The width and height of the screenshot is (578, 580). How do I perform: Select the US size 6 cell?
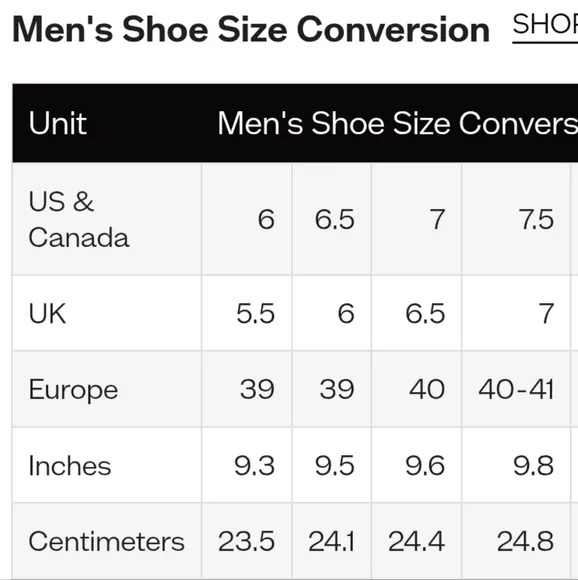point(247,219)
